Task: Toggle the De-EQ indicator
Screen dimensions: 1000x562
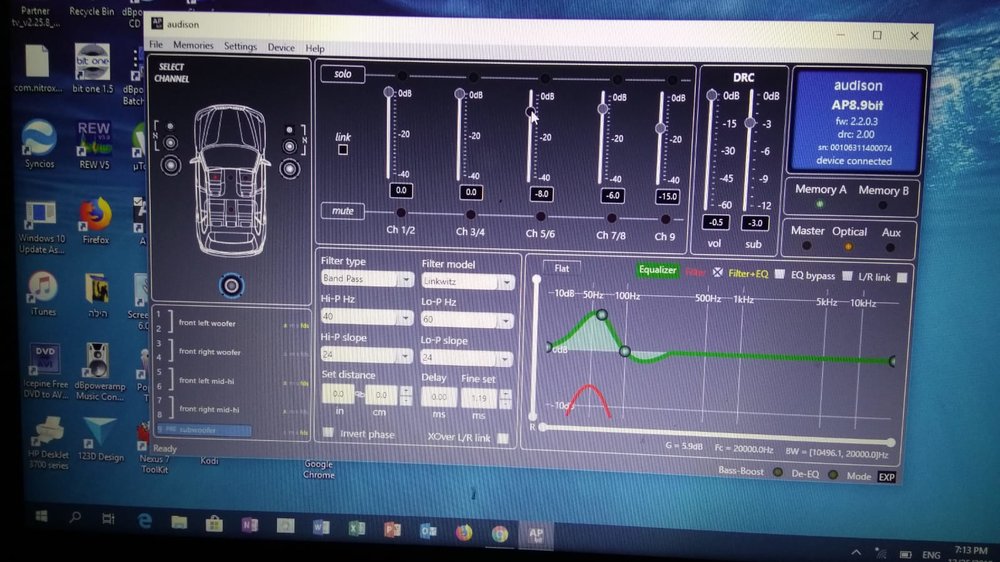Action: 832,475
